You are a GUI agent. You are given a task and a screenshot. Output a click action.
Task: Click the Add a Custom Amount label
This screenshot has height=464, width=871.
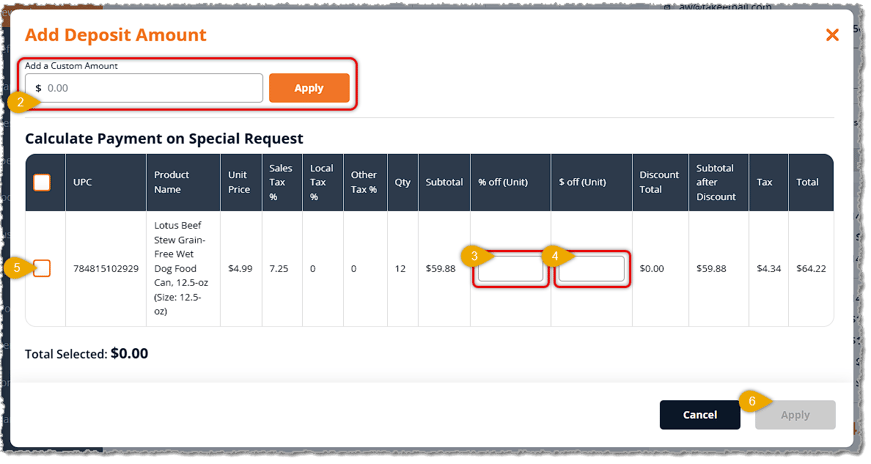tap(71, 66)
